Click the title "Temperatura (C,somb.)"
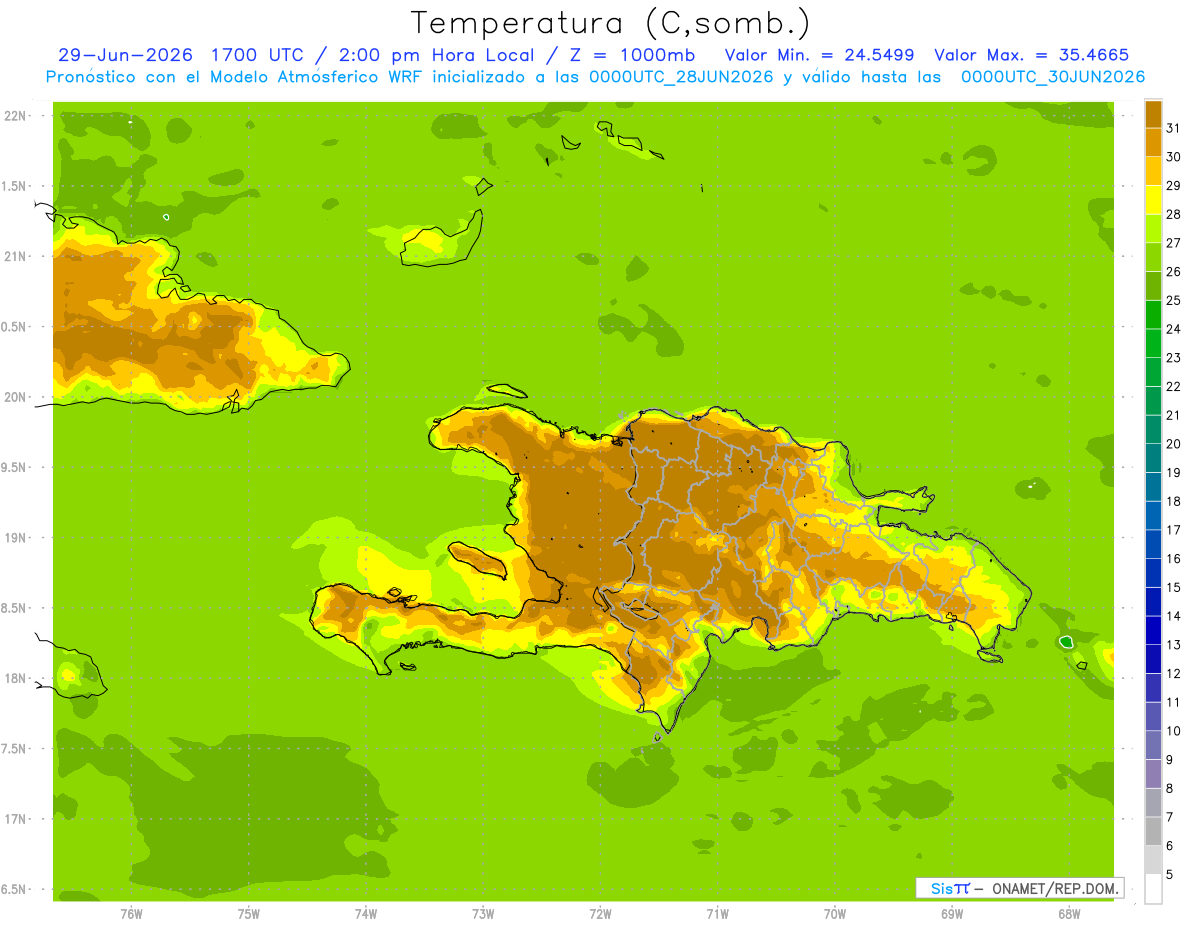 (611, 23)
